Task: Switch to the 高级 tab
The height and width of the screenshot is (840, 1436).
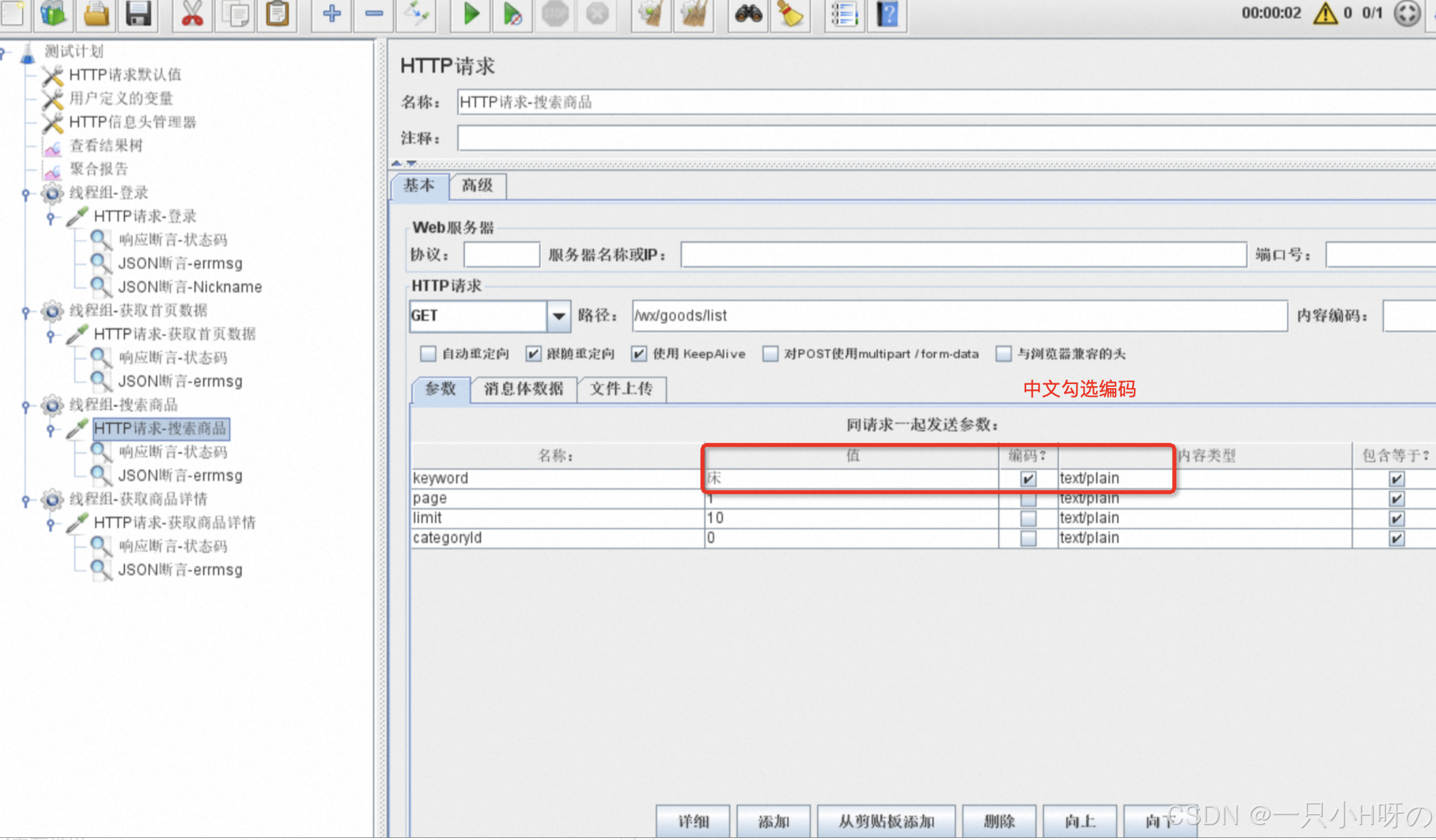Action: [477, 186]
